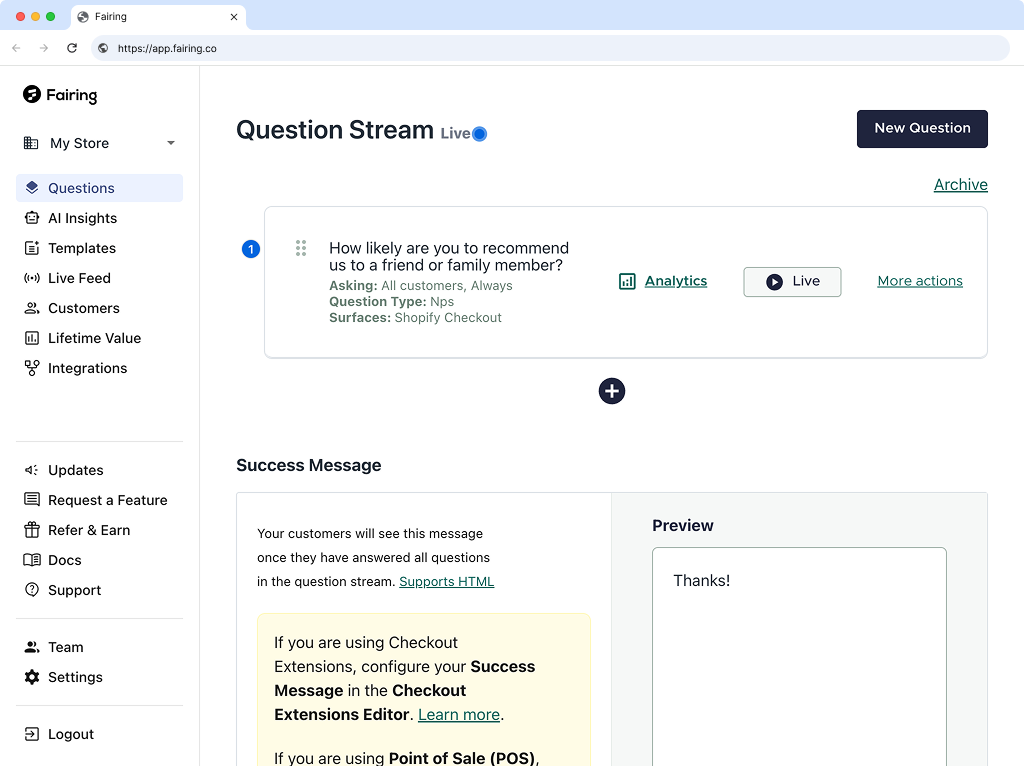Open AI Insights from the sidebar

pos(80,218)
